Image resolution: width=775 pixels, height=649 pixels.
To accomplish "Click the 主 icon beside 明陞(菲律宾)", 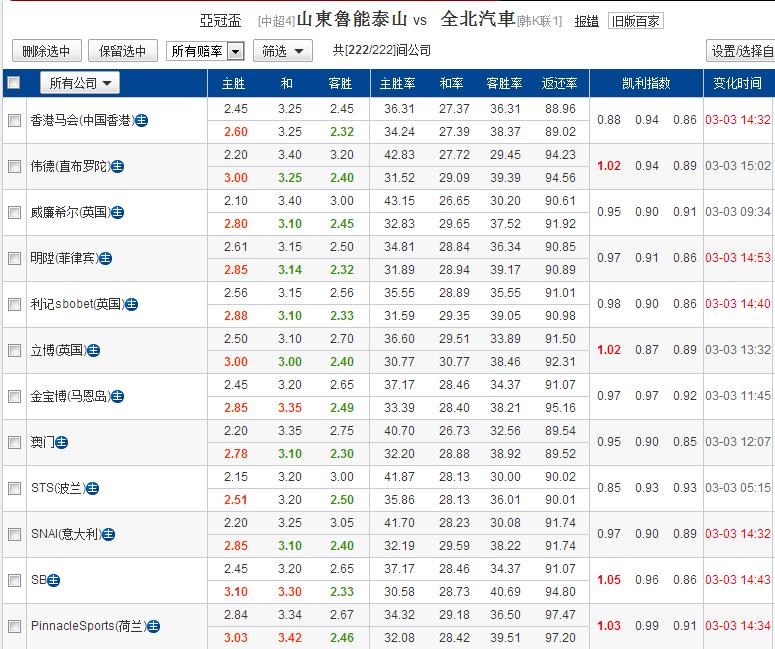I will click(x=105, y=259).
